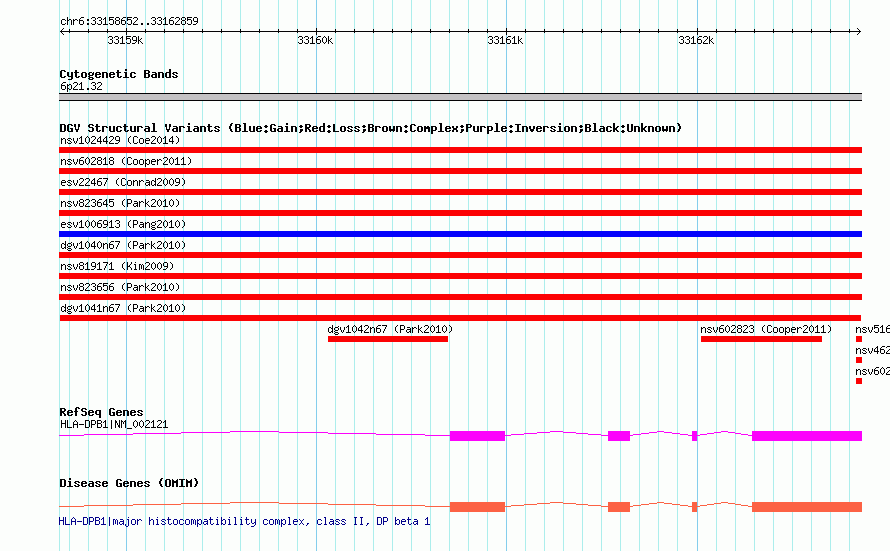The height and width of the screenshot is (551, 890).
Task: Click the 33160k ruler label
Action: (x=315, y=40)
